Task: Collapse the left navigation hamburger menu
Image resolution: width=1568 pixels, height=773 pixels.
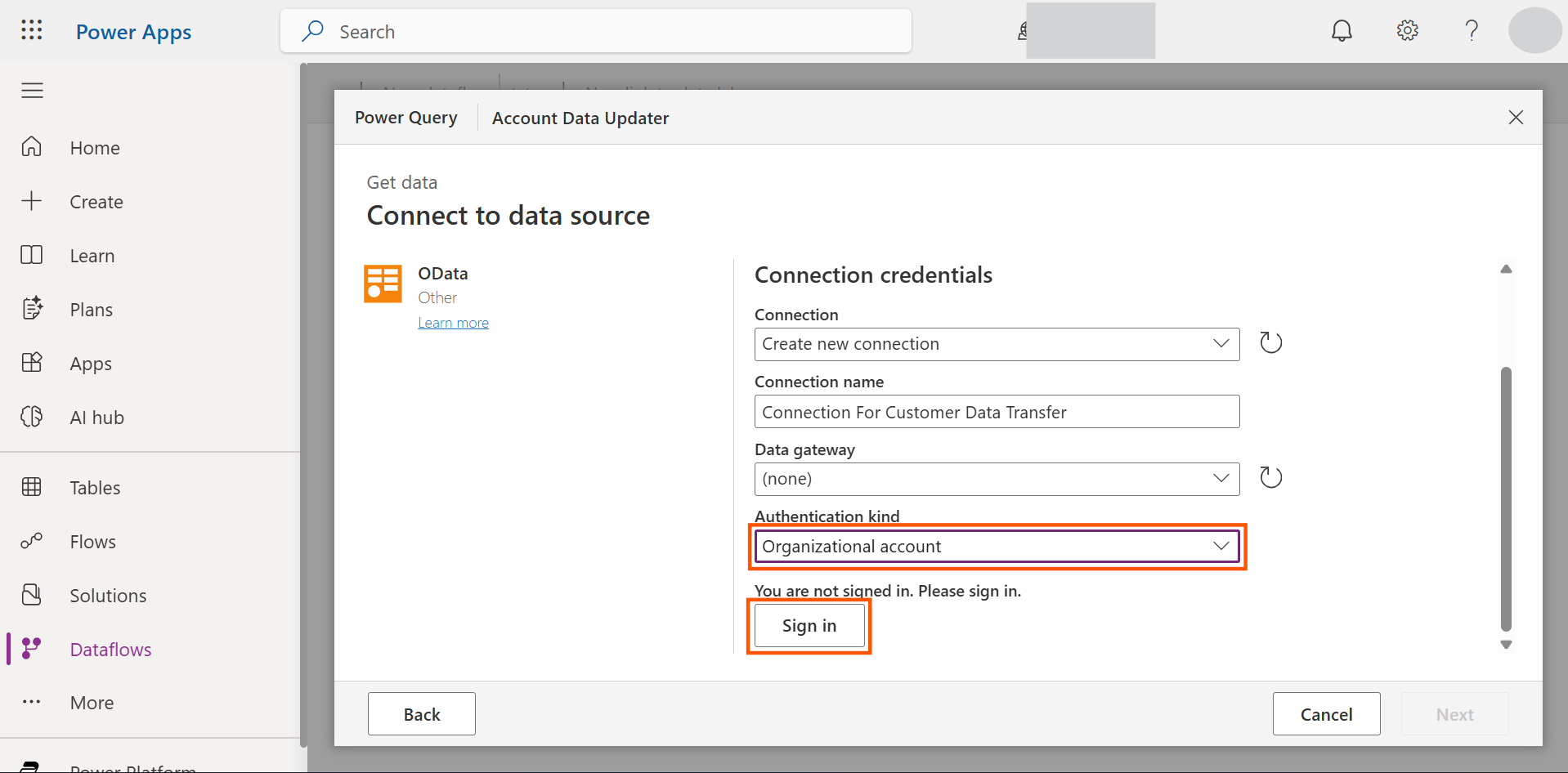Action: (x=32, y=91)
